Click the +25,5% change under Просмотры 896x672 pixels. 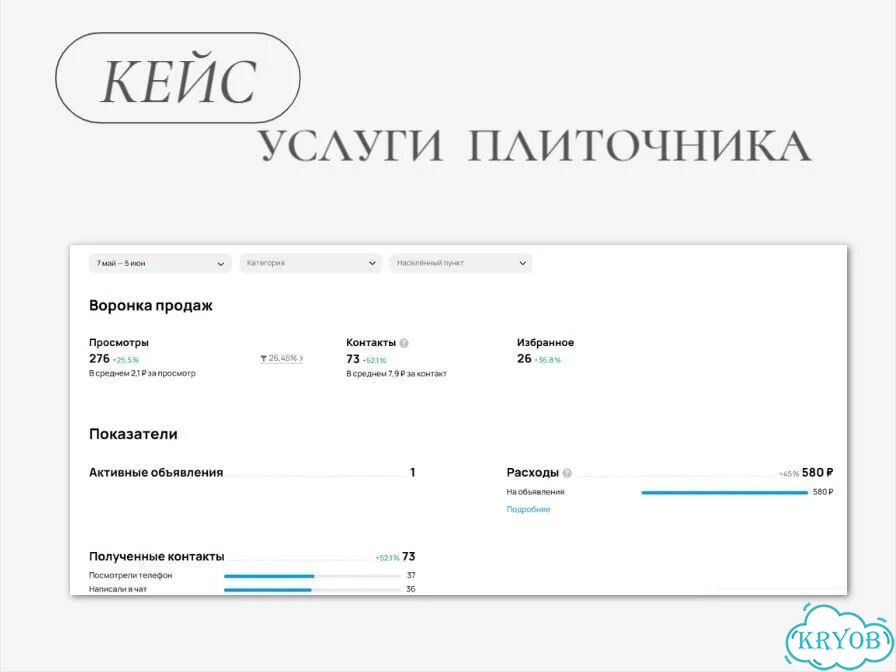[126, 360]
